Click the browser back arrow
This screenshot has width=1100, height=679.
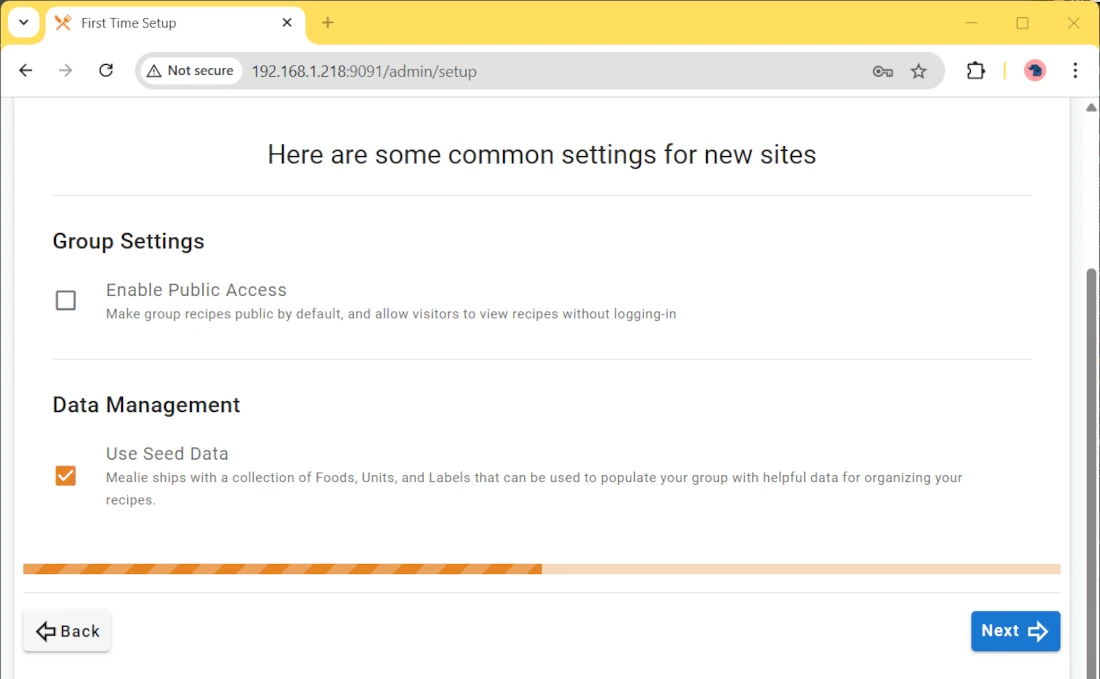[26, 70]
